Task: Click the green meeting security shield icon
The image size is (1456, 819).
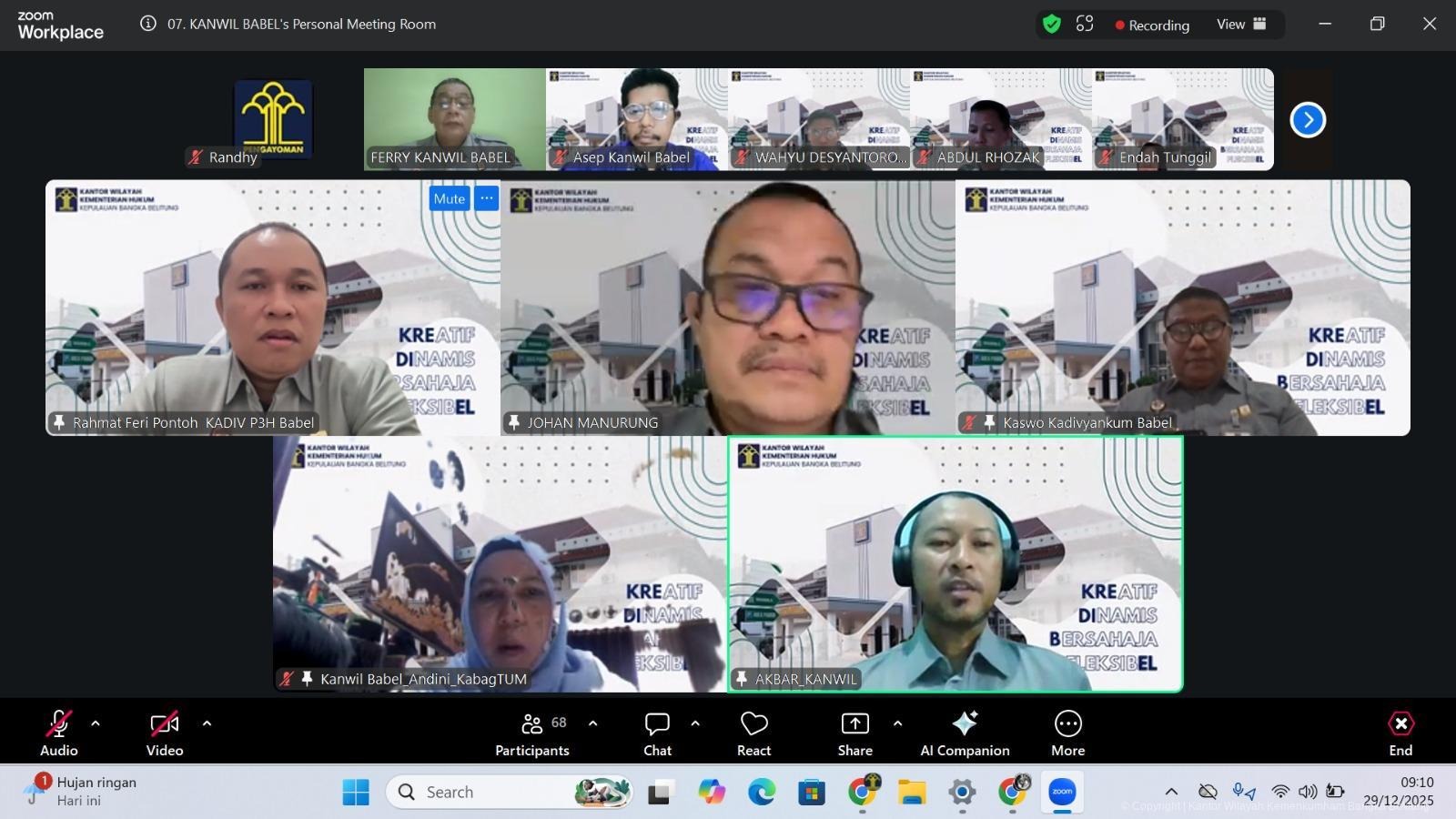Action: (1051, 25)
